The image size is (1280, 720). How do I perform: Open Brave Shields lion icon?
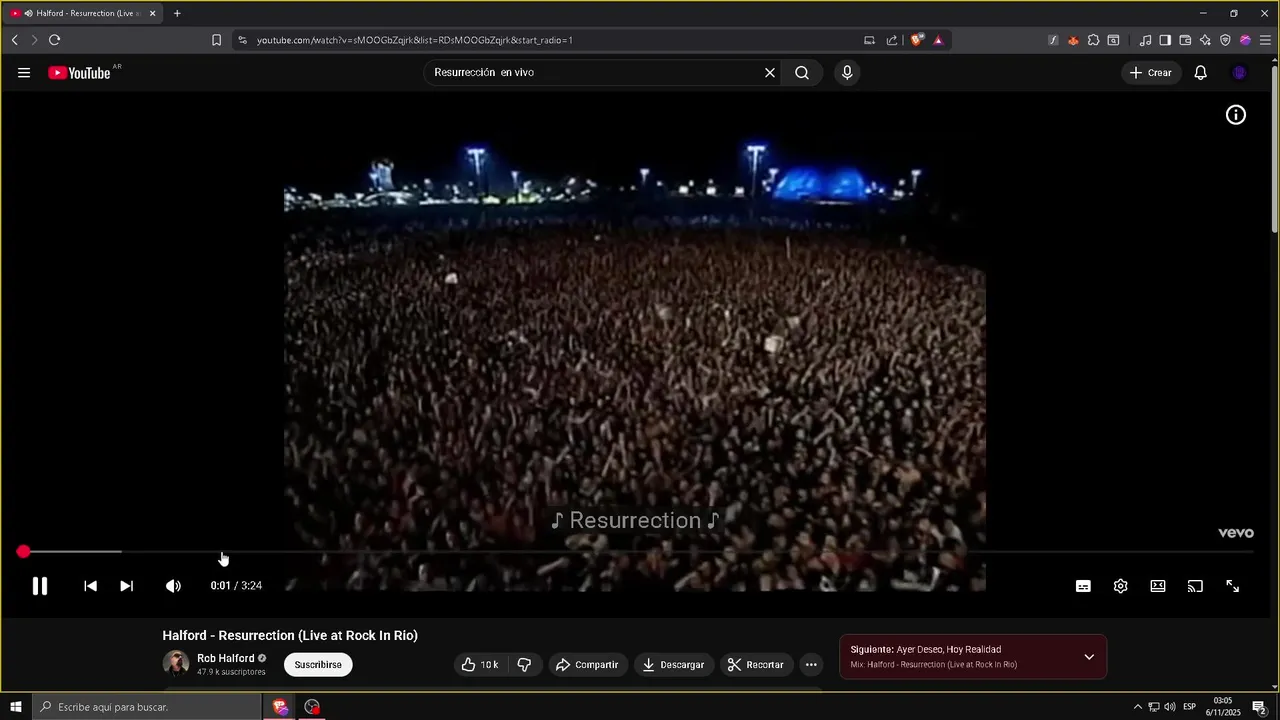(916, 40)
